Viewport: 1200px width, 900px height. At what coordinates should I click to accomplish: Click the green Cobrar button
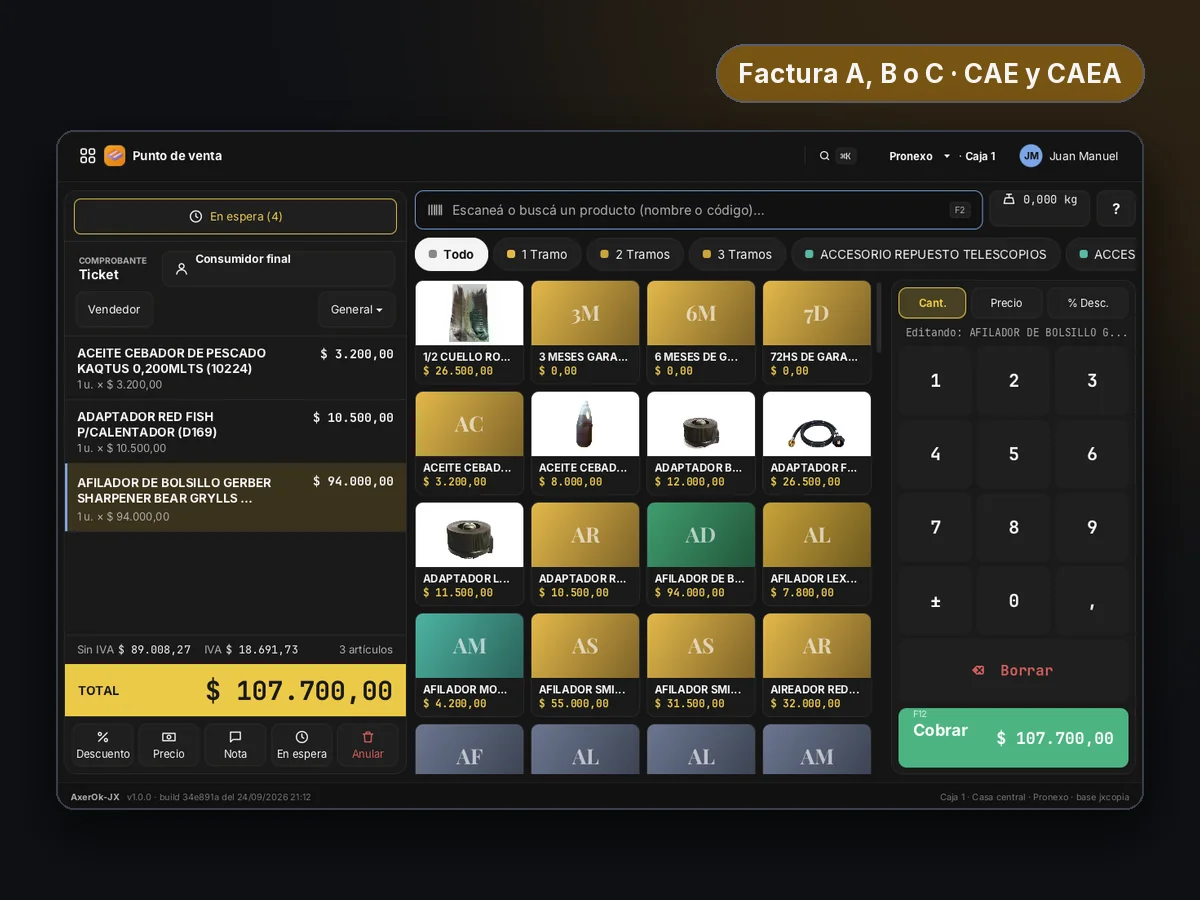1013,738
